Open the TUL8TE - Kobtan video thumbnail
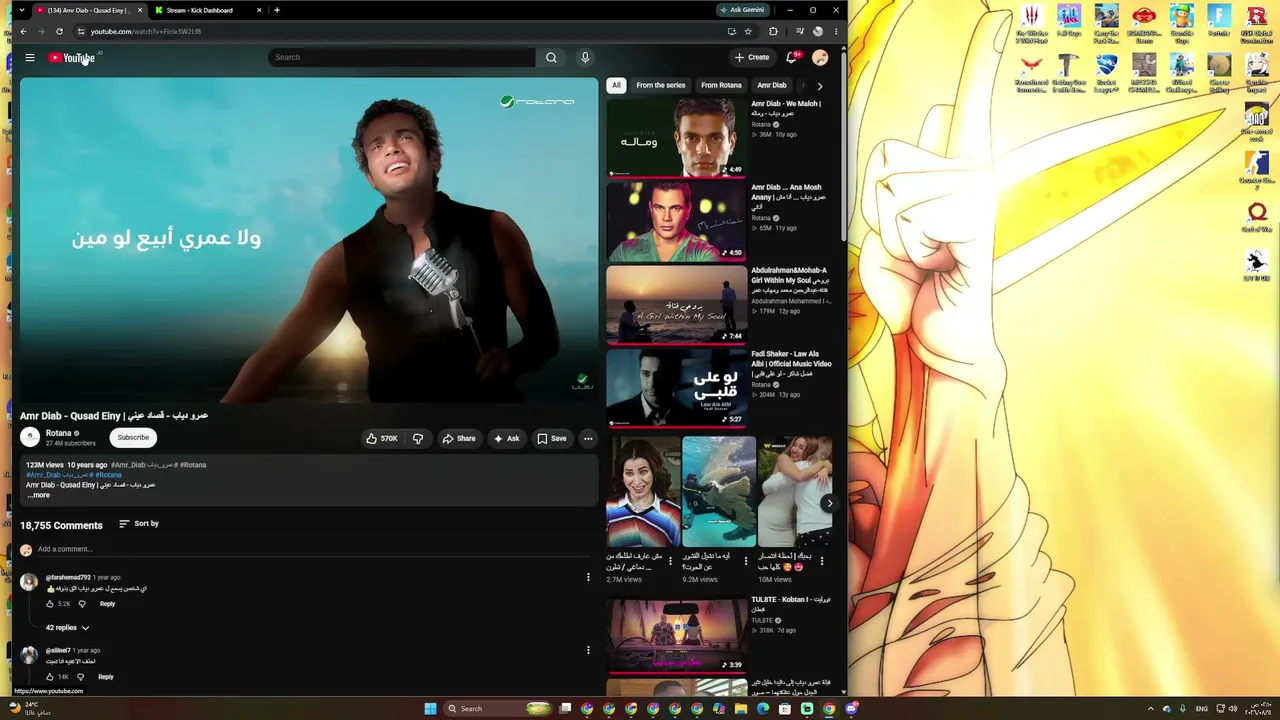Screen dimensions: 1280x720 [x=676, y=634]
